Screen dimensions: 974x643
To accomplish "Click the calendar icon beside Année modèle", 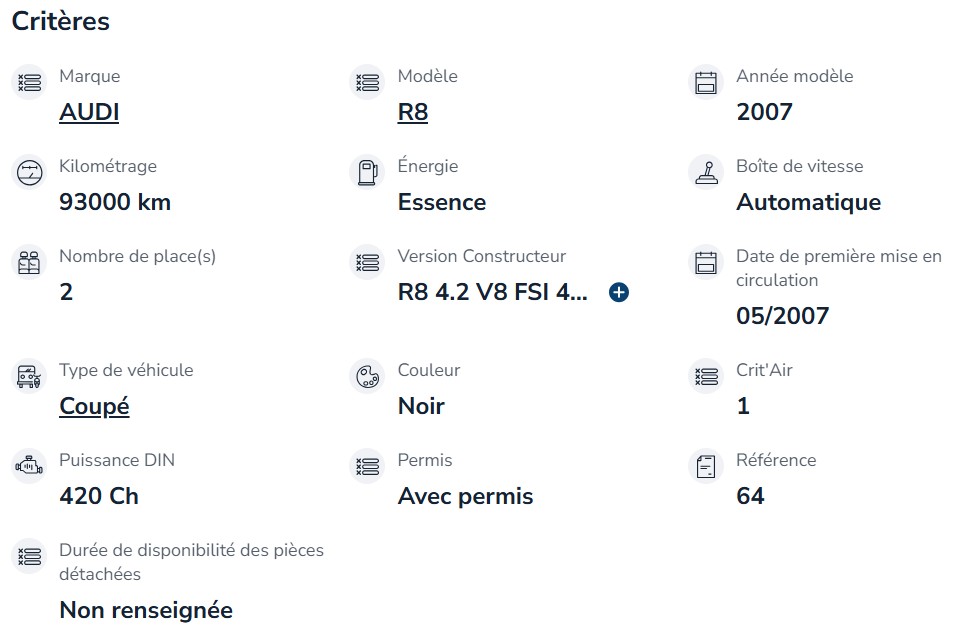I will point(706,82).
